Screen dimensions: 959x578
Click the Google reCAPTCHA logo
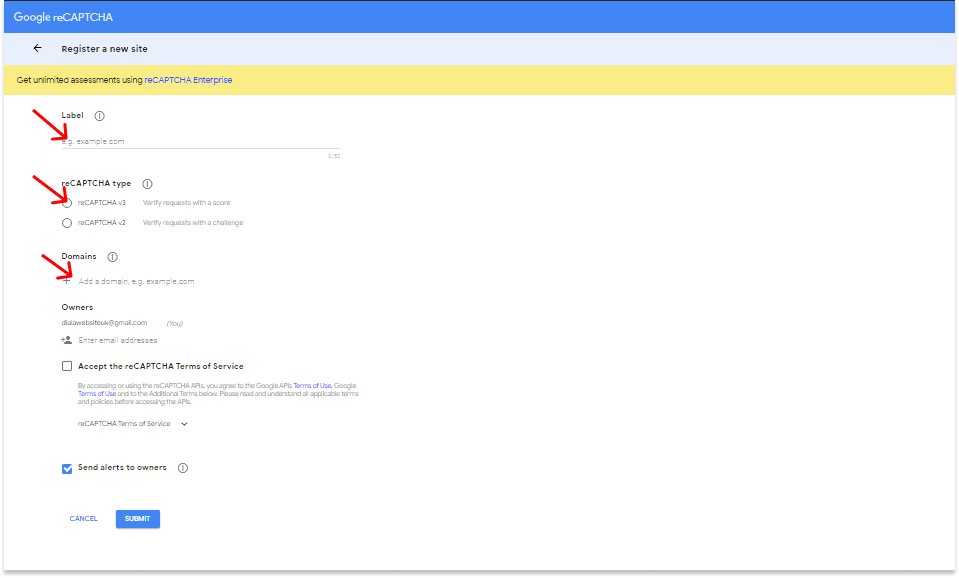[64, 17]
